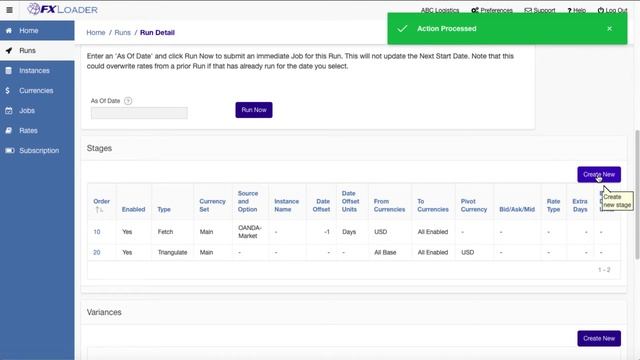Click the Support envelope icon
The width and height of the screenshot is (640, 360).
[528, 10]
